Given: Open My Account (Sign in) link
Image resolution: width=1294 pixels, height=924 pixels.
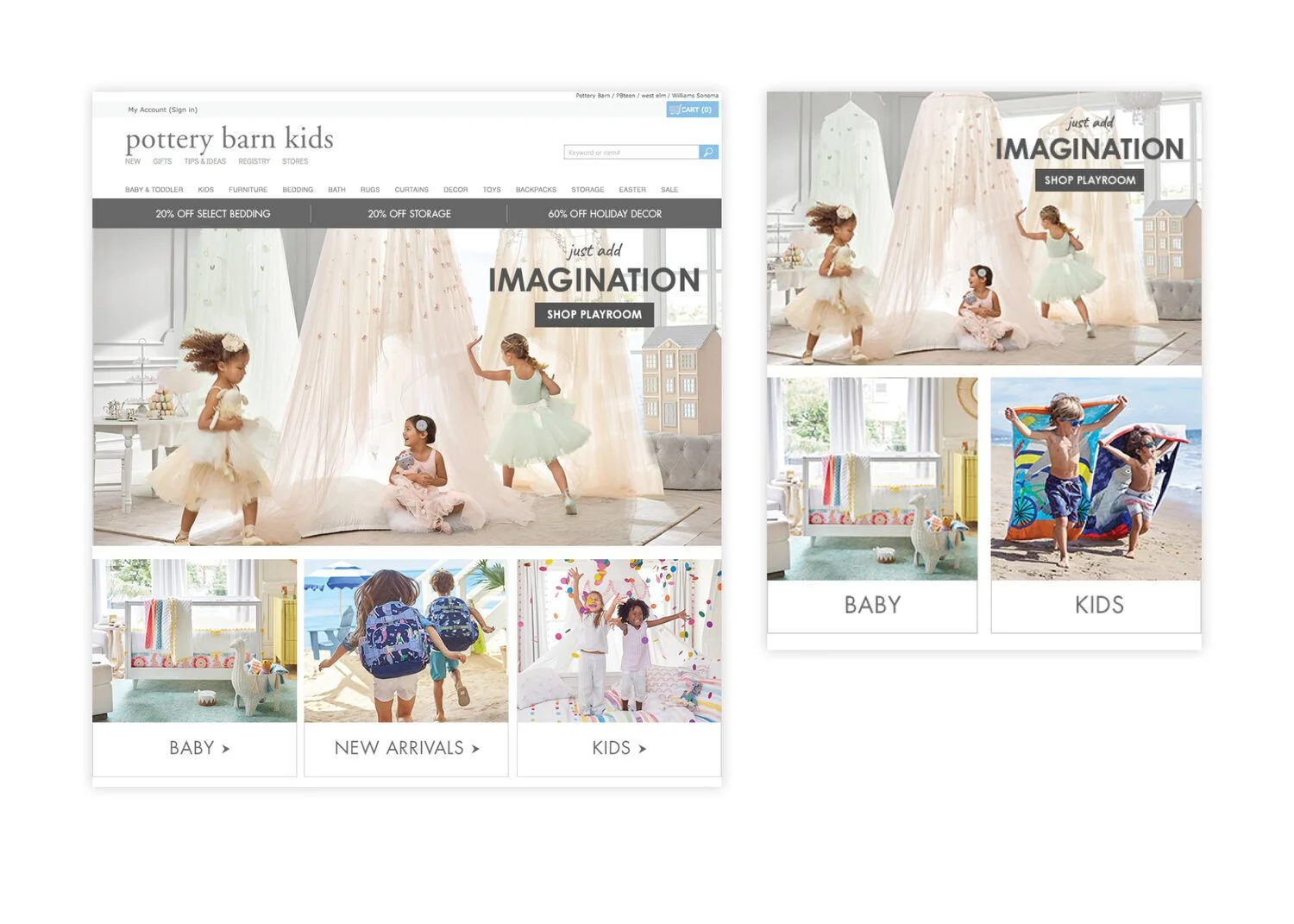Looking at the screenshot, I should click(x=163, y=110).
